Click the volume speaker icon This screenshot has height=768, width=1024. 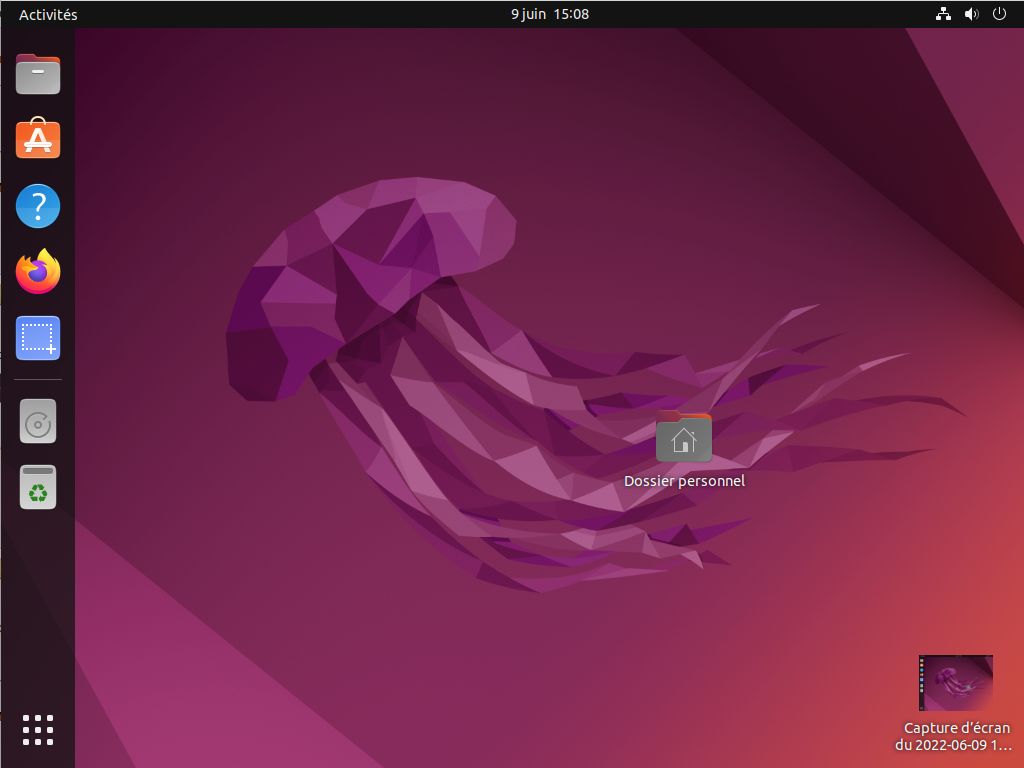[x=972, y=14]
